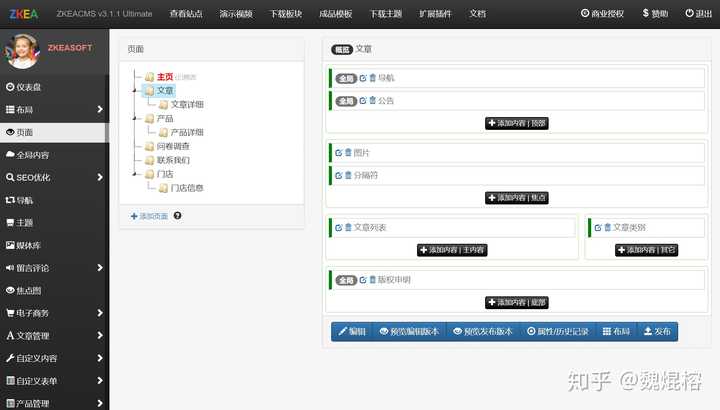720x410 pixels.
Task: Click the edit icon for 文章列表 widget
Action: (339, 228)
